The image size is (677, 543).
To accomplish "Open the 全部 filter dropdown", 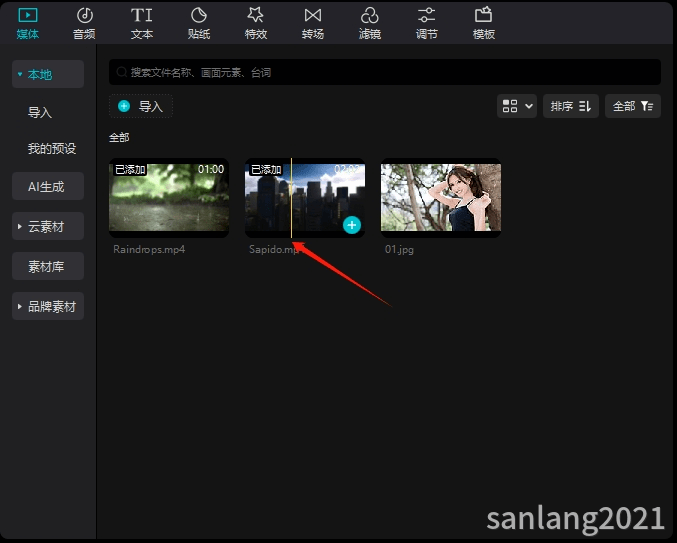I will (633, 106).
